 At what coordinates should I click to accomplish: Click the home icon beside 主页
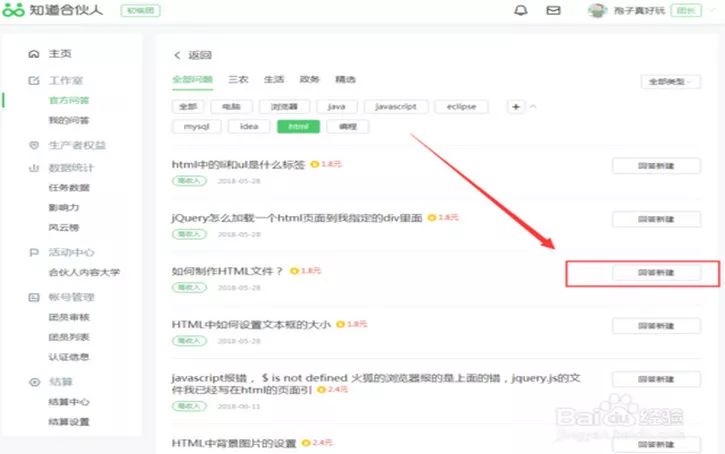(x=34, y=54)
